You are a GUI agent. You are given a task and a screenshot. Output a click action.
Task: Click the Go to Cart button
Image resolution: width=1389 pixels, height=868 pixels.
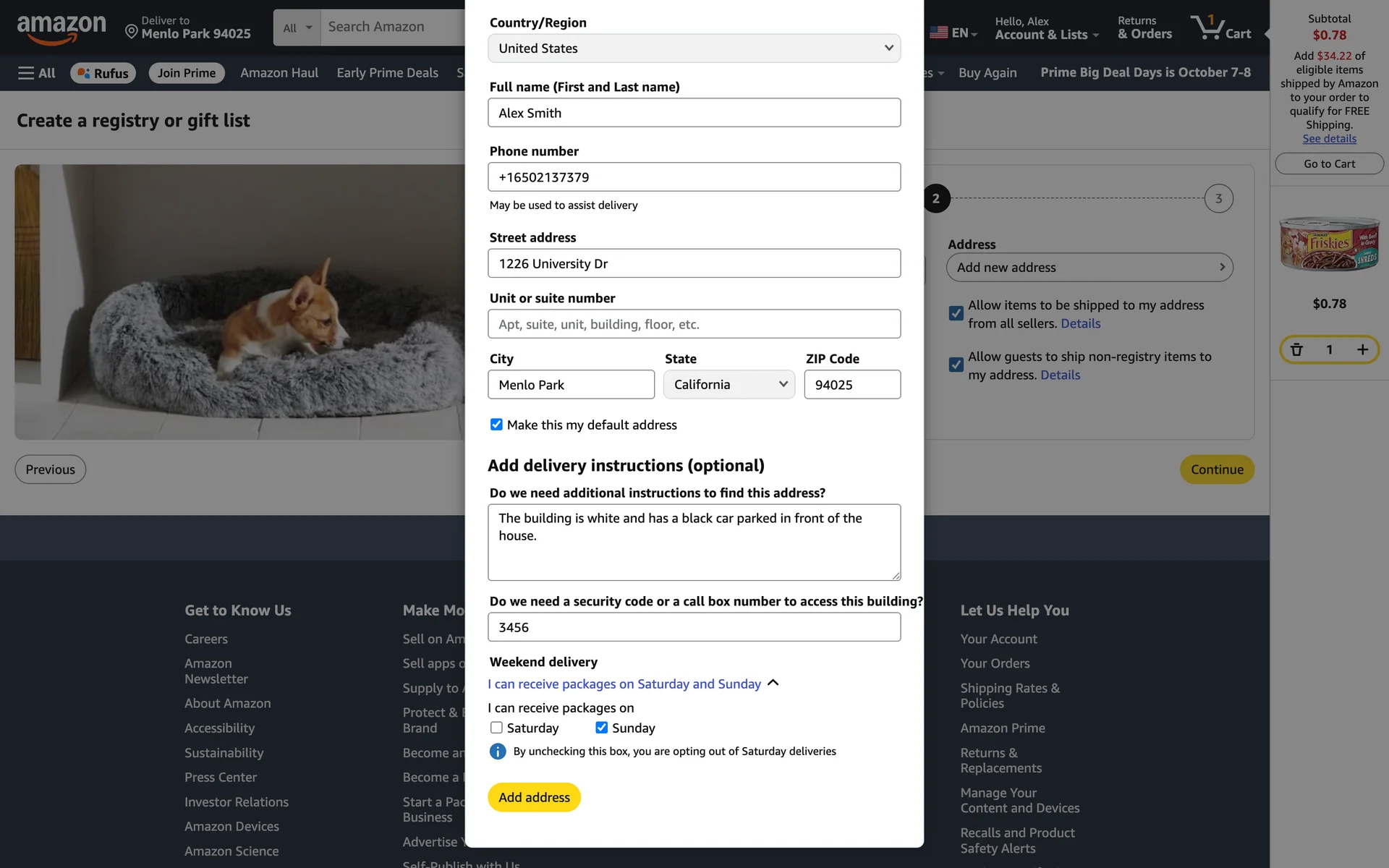pyautogui.click(x=1329, y=164)
